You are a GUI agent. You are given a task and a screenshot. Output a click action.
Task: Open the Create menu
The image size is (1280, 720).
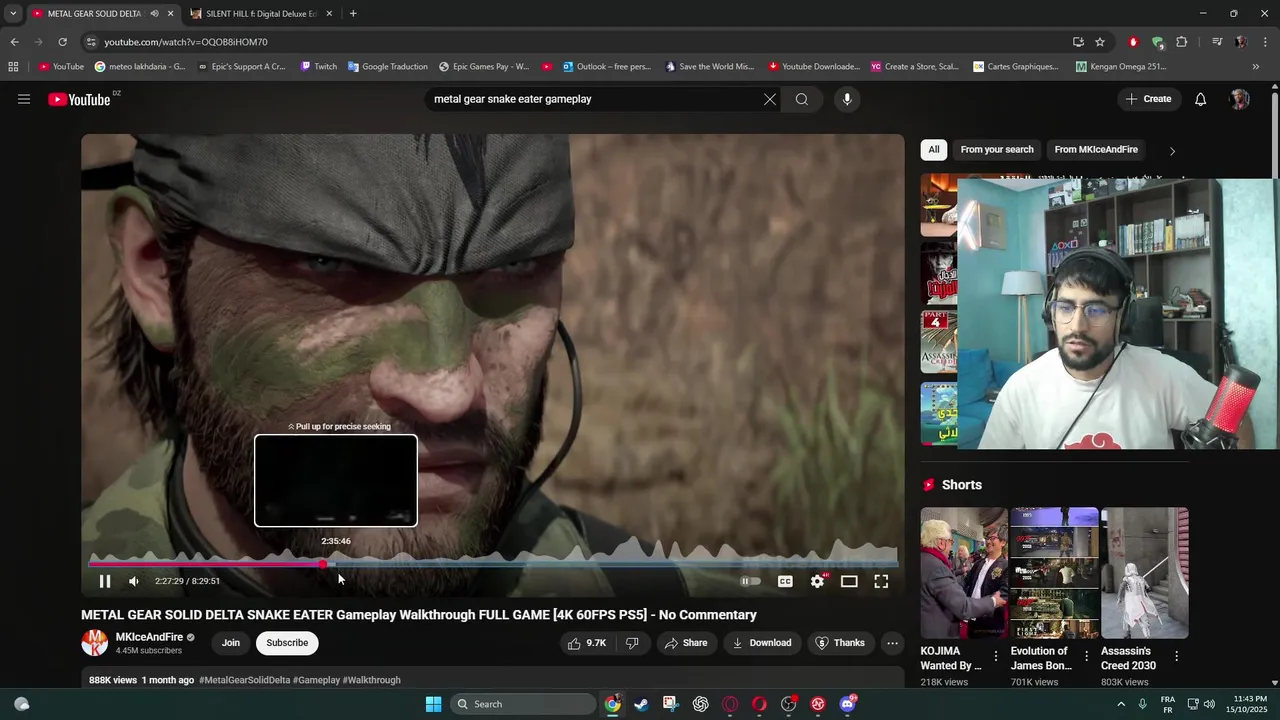click(x=1148, y=99)
